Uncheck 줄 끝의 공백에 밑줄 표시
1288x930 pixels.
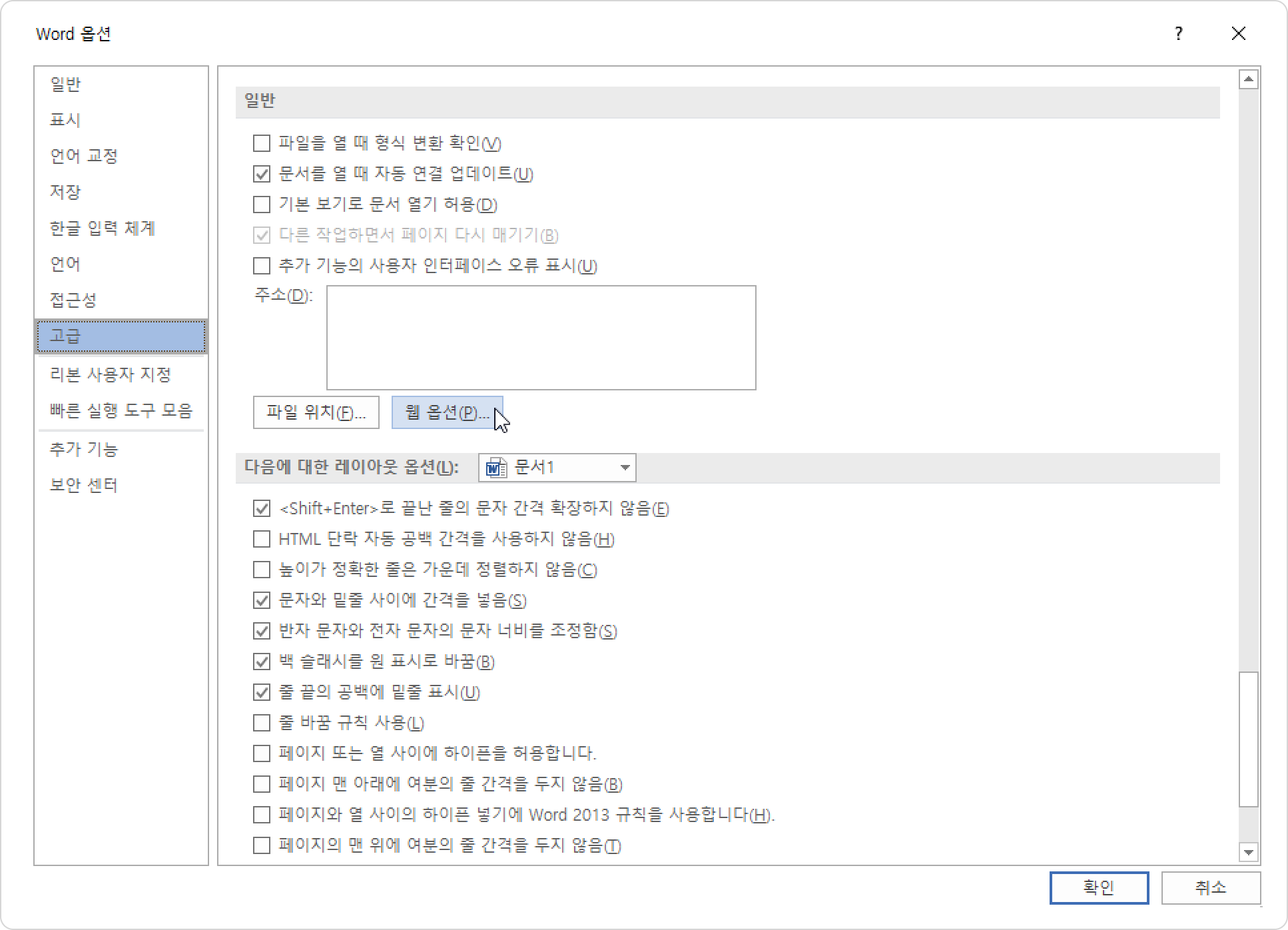click(262, 692)
